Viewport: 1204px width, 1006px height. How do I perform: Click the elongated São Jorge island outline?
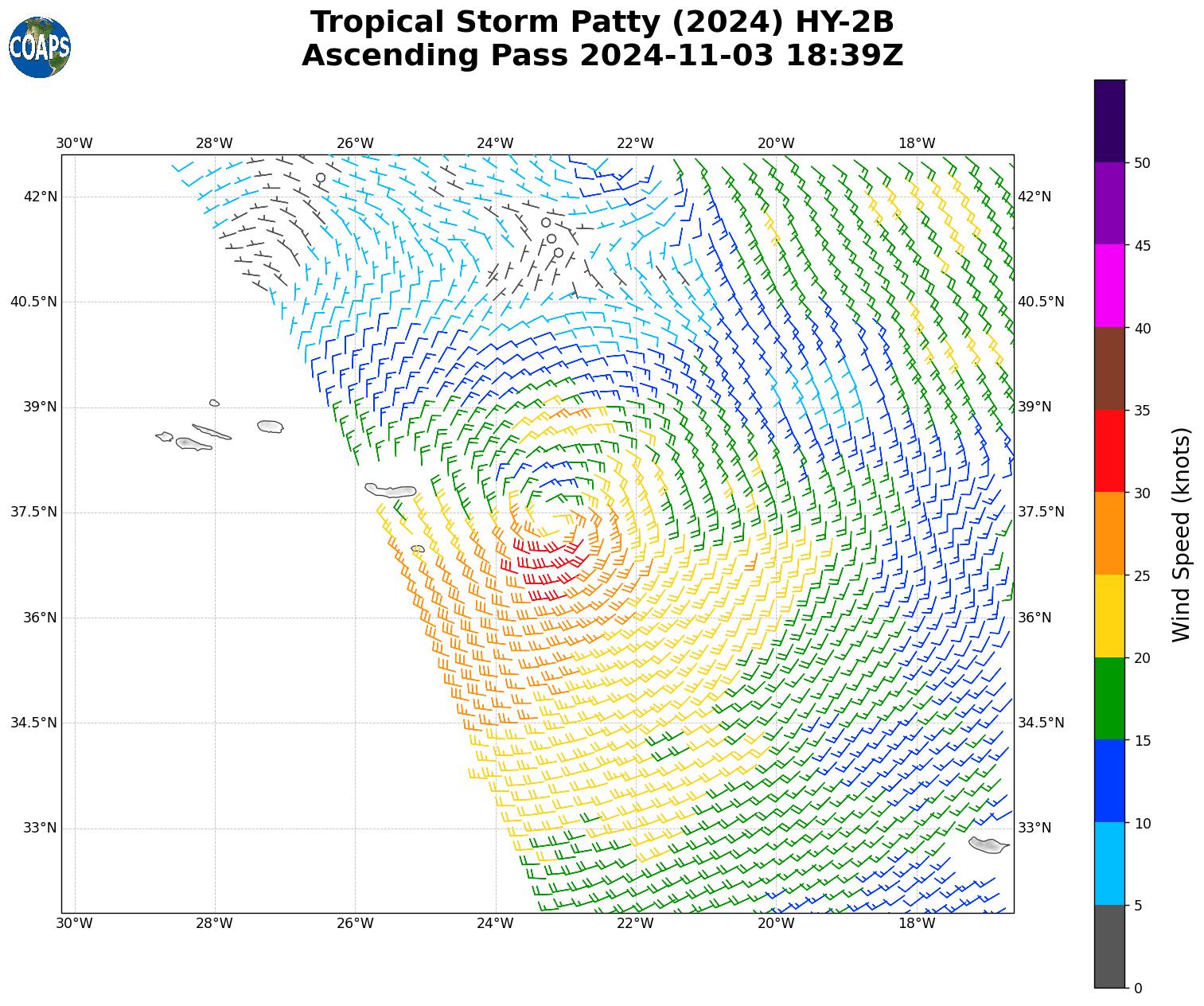(212, 432)
